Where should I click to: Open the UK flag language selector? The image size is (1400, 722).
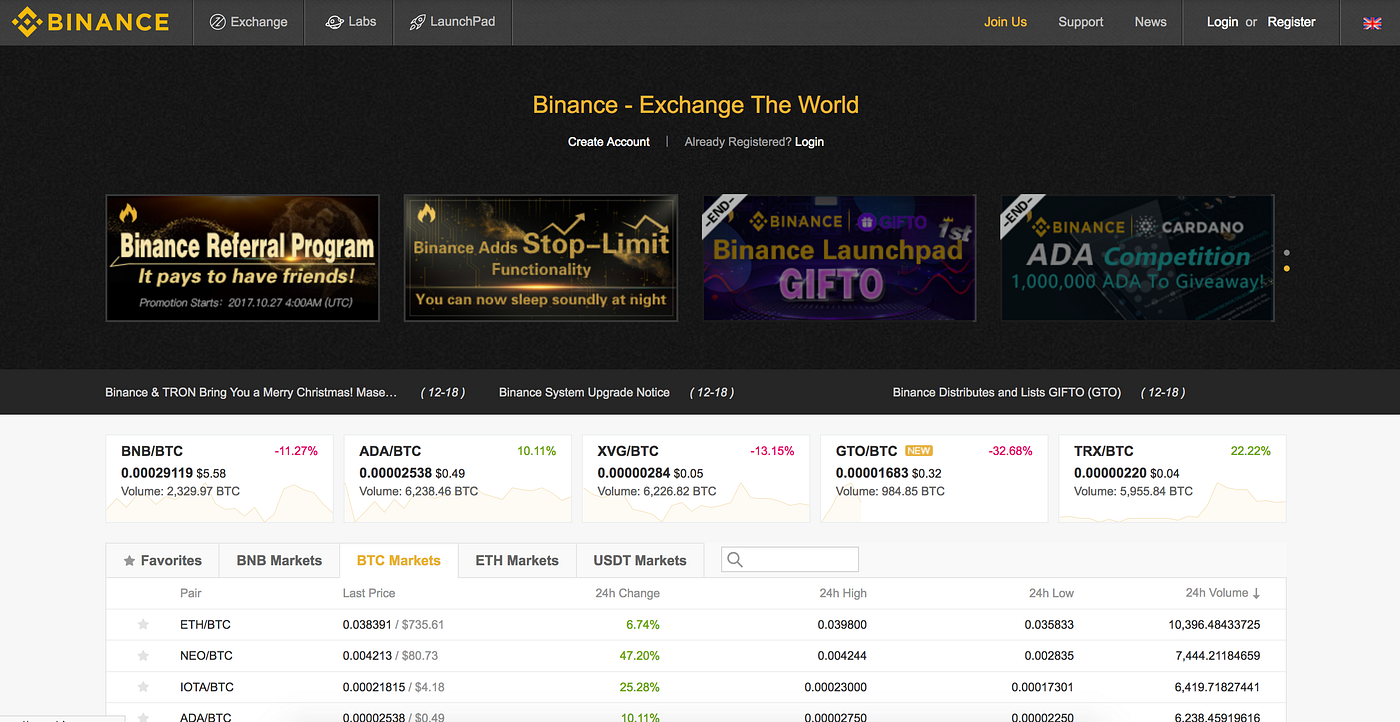[x=1370, y=22]
